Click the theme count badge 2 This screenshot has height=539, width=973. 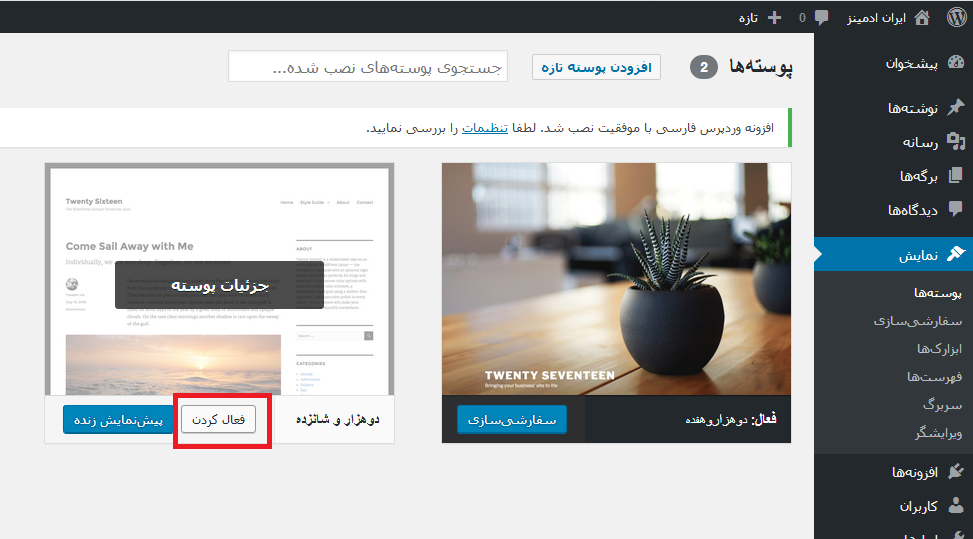tap(704, 67)
